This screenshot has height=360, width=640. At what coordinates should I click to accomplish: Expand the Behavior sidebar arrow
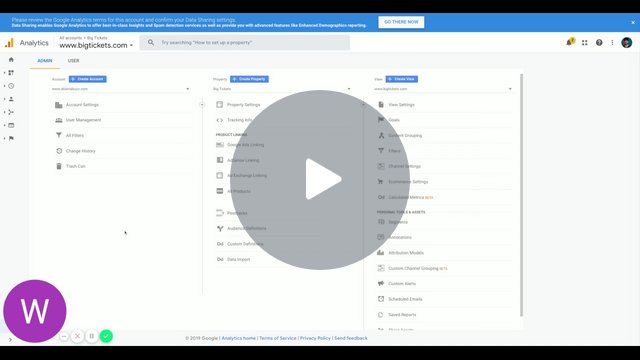(4, 125)
